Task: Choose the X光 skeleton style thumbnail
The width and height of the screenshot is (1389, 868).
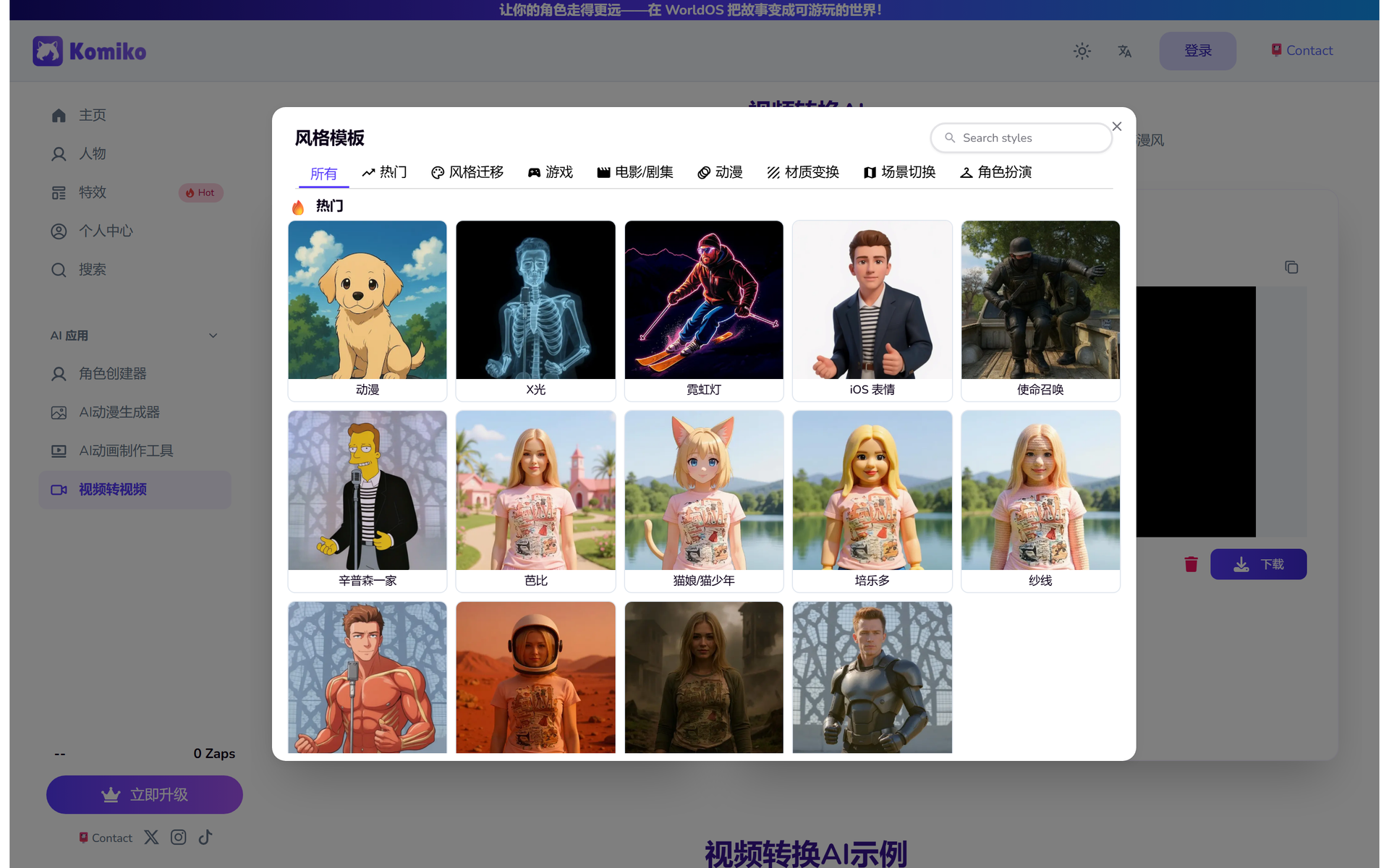Action: 535,310
